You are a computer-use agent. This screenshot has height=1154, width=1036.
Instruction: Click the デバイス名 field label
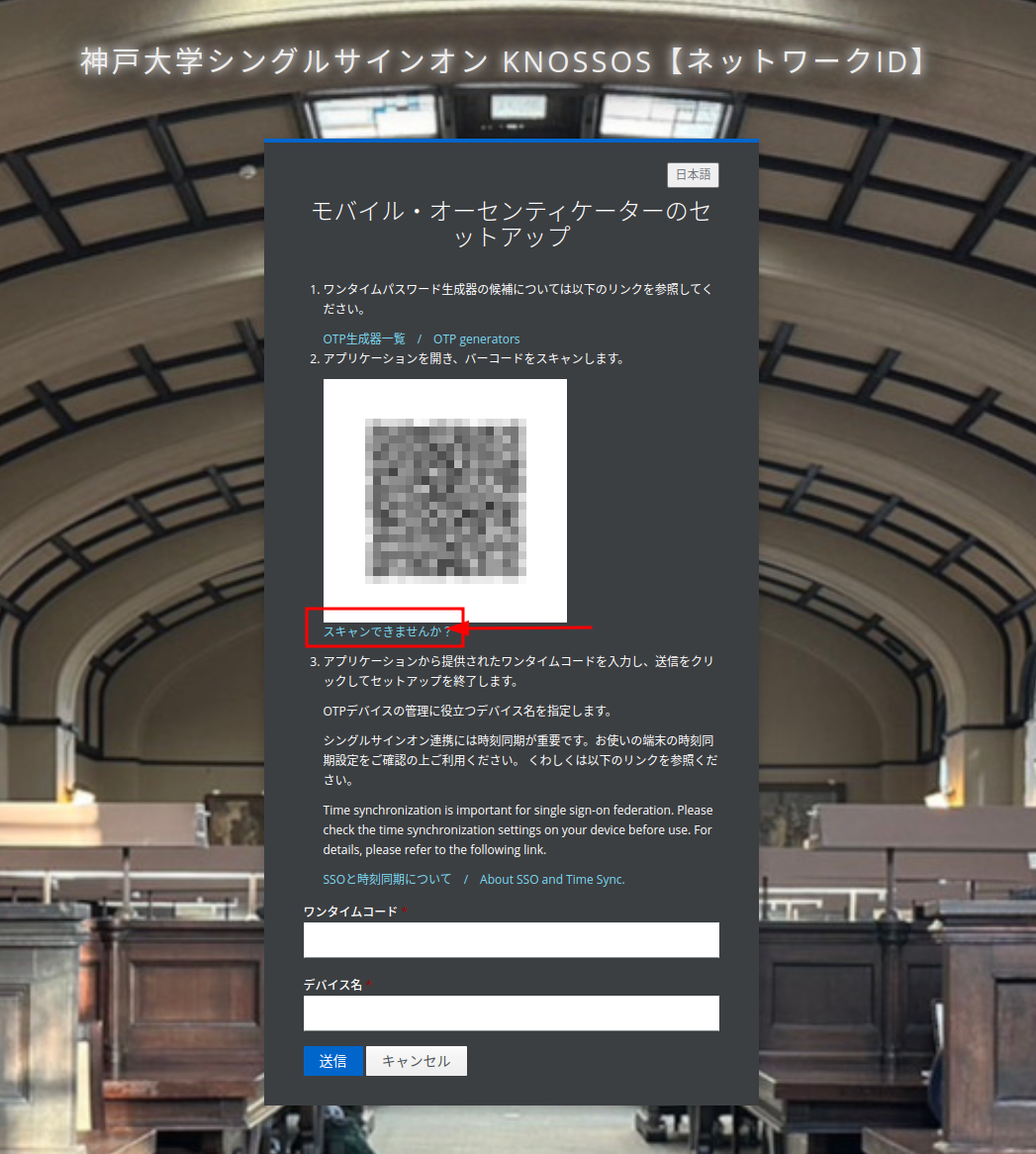pos(333,984)
